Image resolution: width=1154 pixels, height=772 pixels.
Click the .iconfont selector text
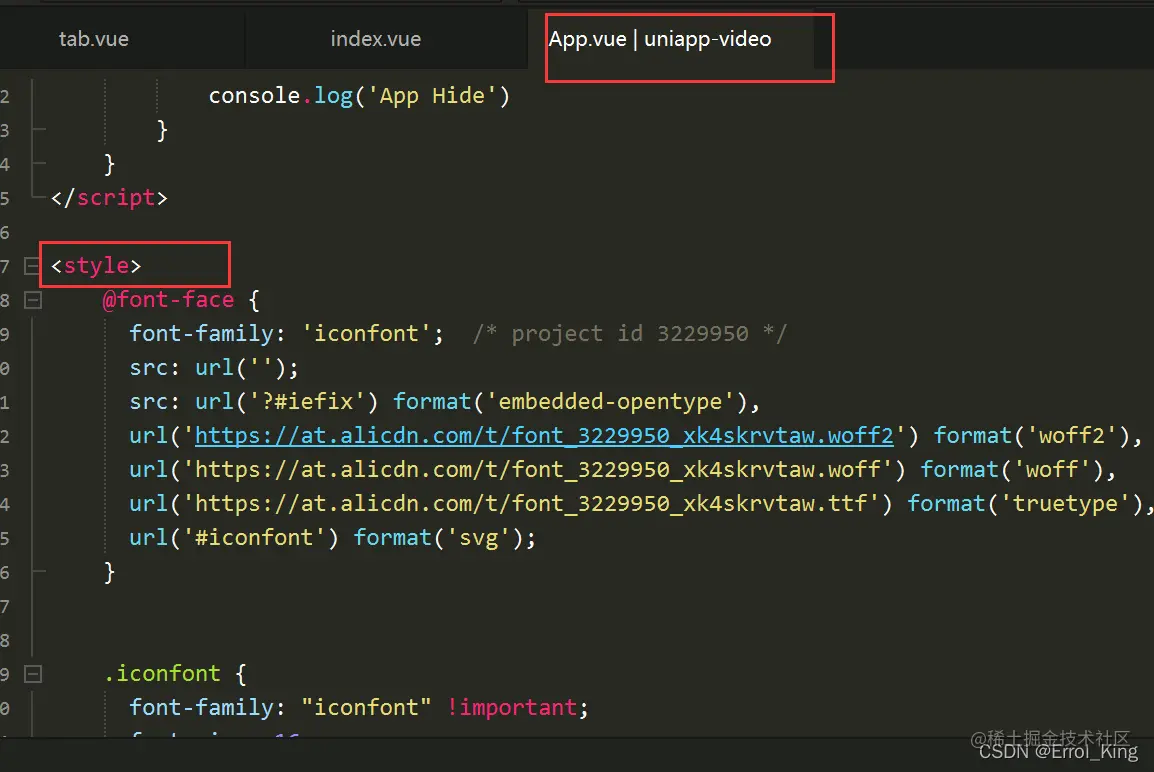162,673
